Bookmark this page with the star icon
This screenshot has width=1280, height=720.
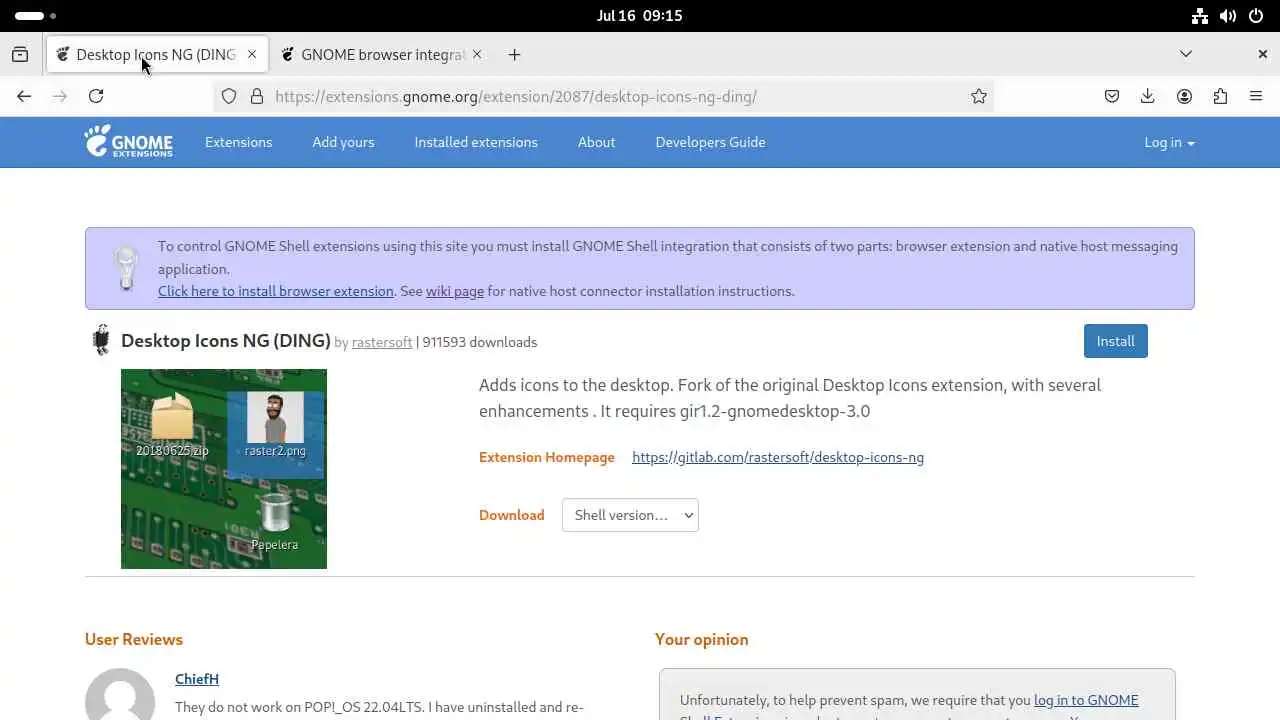pos(979,96)
